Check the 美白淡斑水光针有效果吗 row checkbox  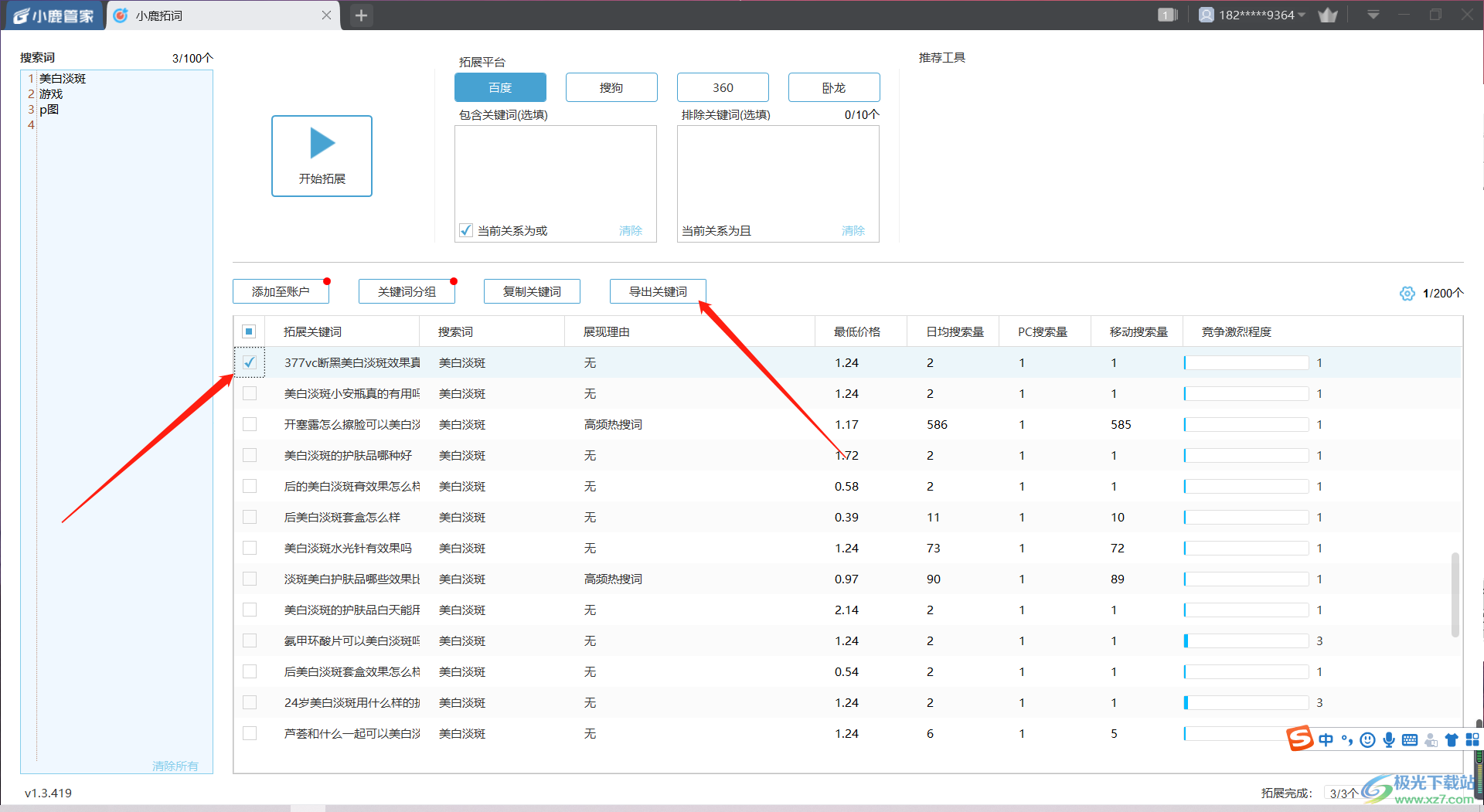pos(250,548)
